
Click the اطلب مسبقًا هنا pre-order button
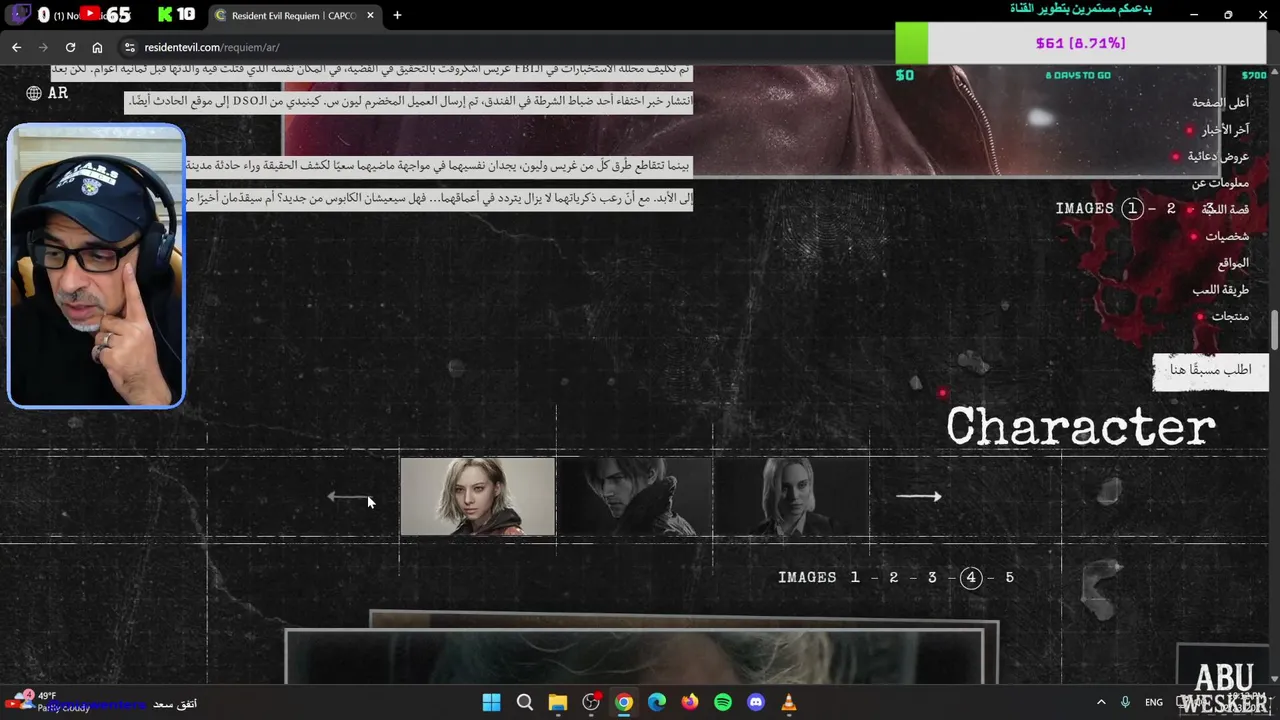point(1210,370)
